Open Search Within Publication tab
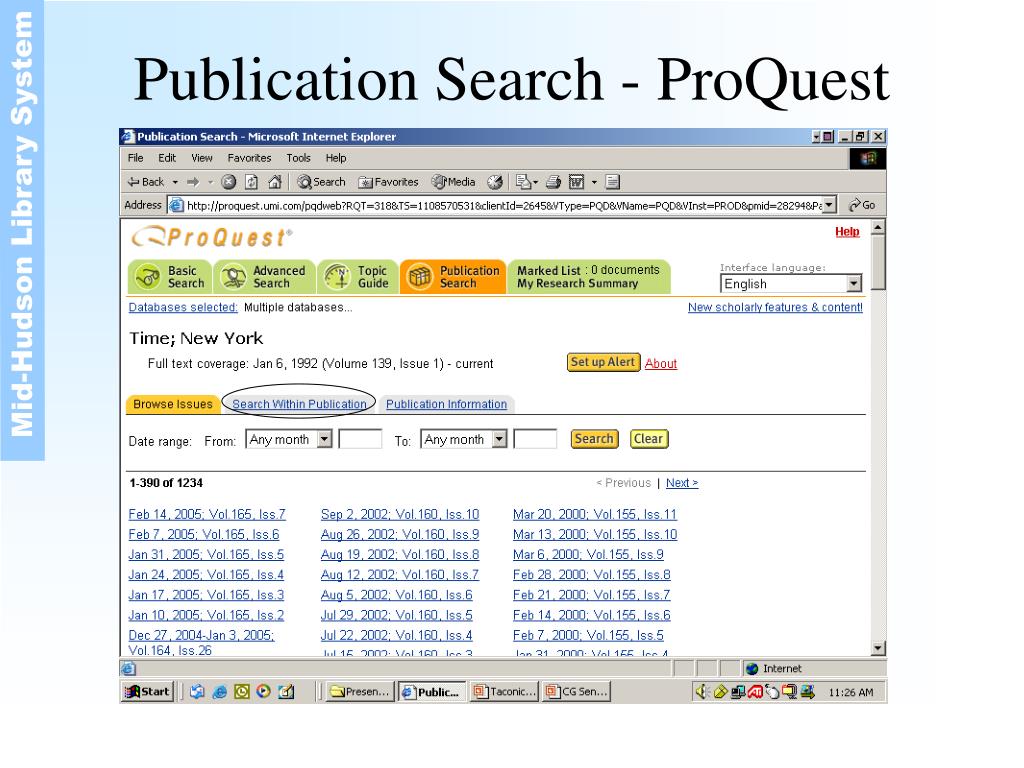 299,404
